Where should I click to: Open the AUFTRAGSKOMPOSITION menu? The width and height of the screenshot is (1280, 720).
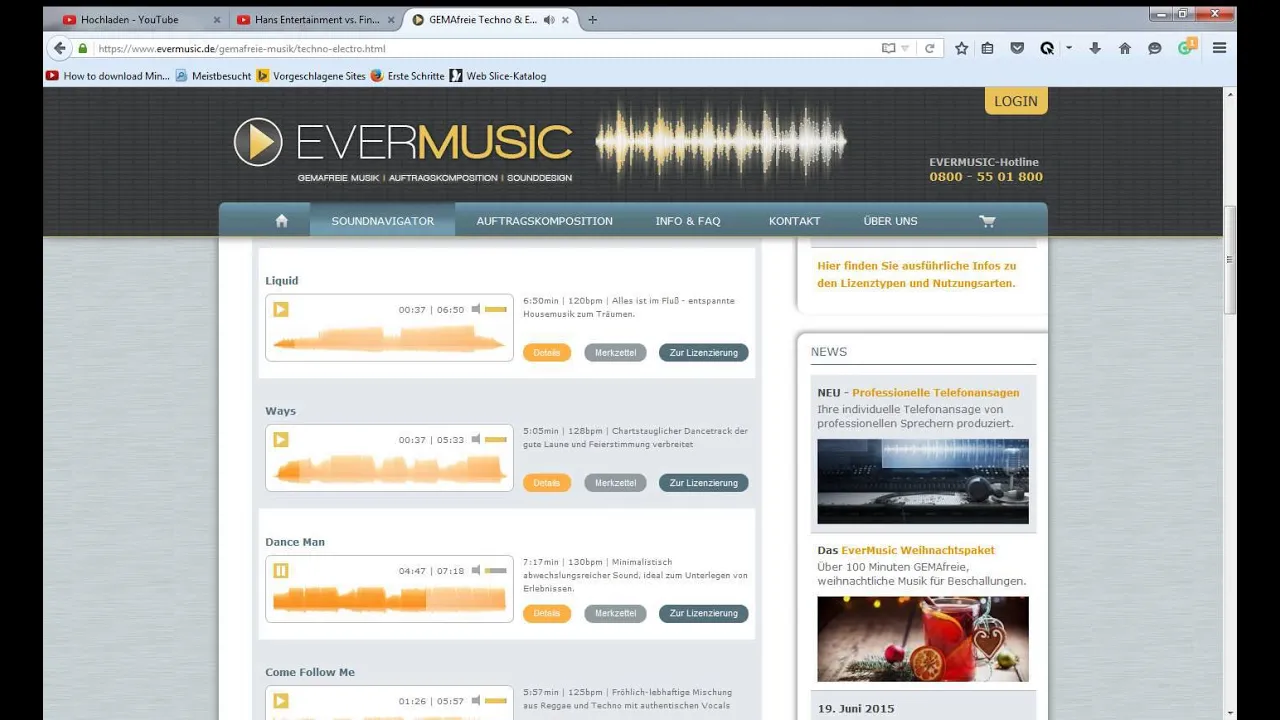545,221
